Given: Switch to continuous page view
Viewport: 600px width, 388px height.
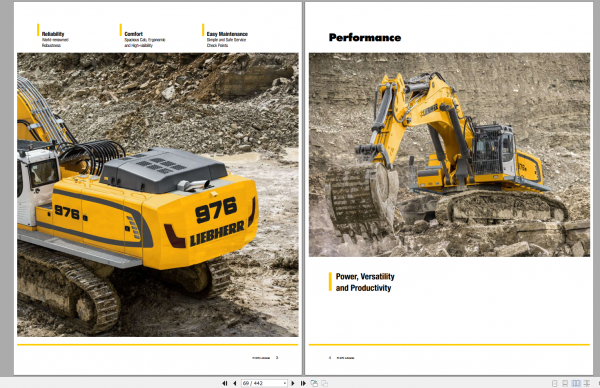Looking at the screenshot, I should tap(565, 383).
